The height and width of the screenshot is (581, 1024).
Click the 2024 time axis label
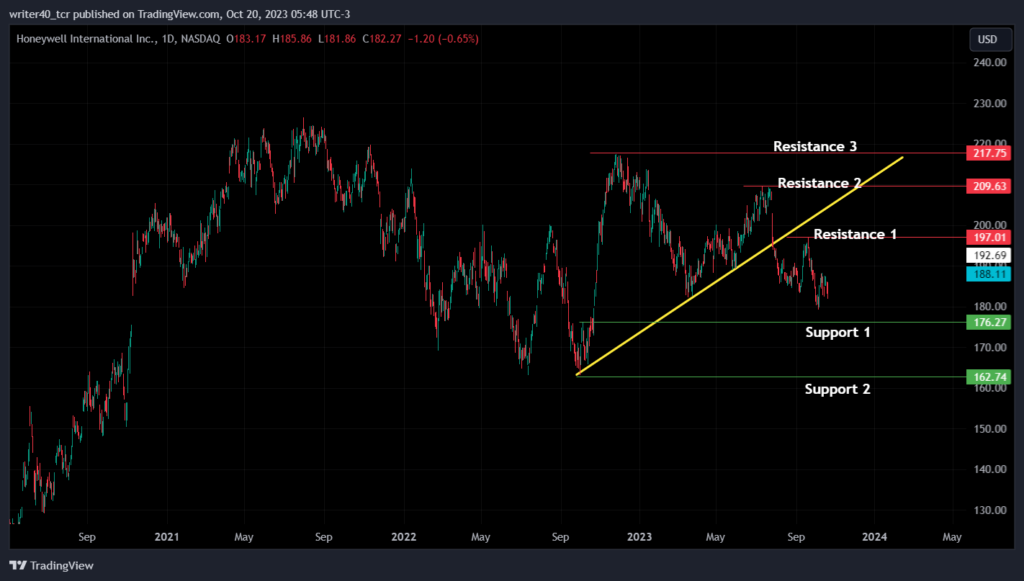874,537
